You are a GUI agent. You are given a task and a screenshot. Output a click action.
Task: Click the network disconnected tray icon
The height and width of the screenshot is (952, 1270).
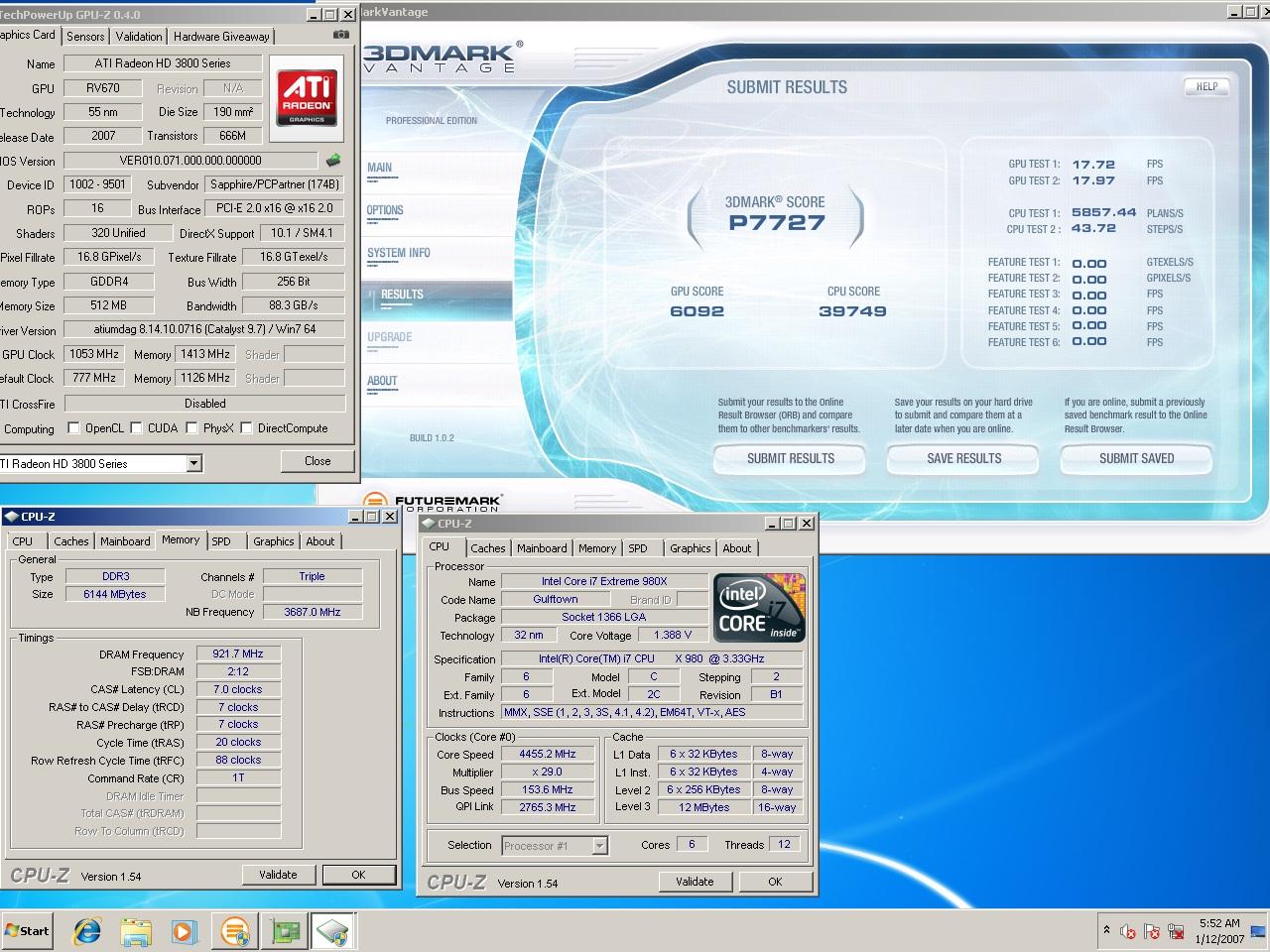1177,931
